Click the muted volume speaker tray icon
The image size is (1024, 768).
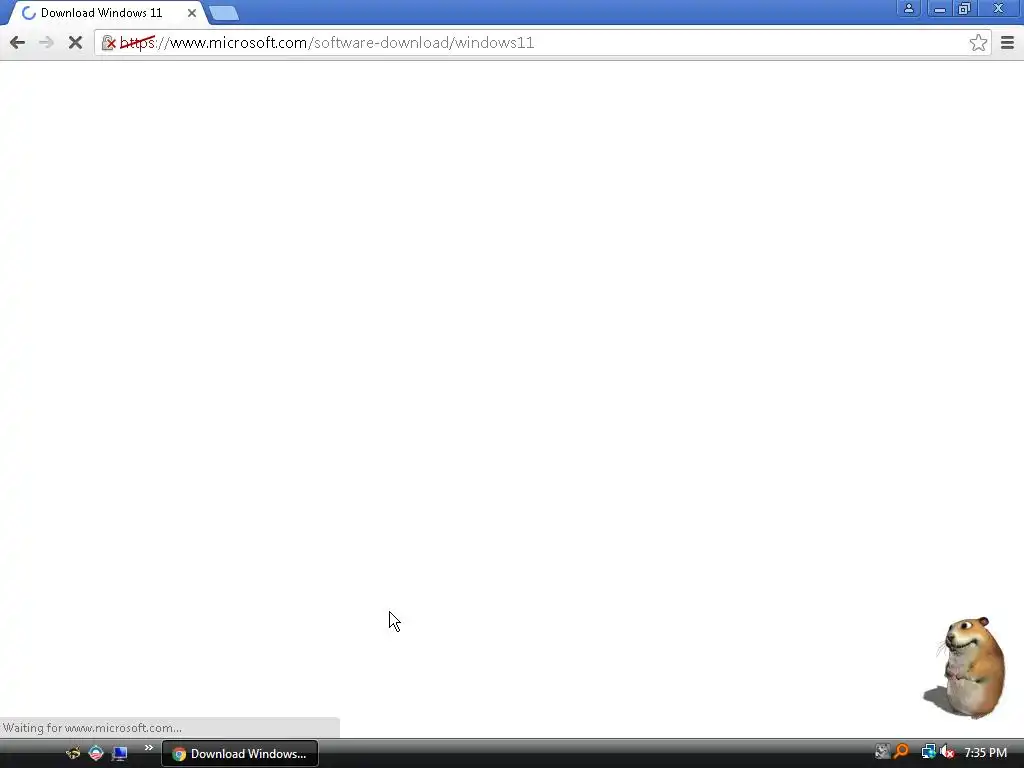pyautogui.click(x=947, y=752)
